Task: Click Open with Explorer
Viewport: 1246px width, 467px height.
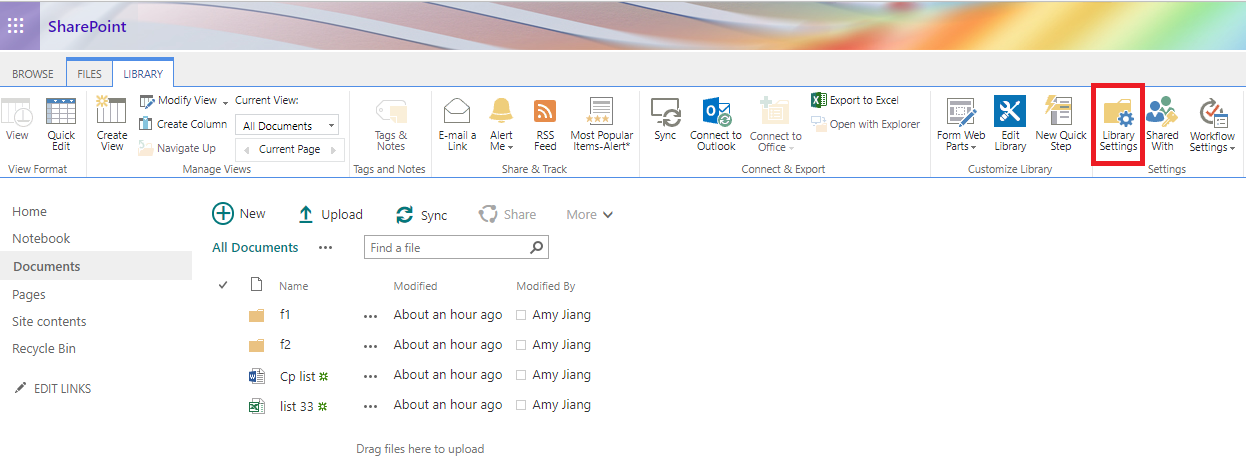Action: 865,124
